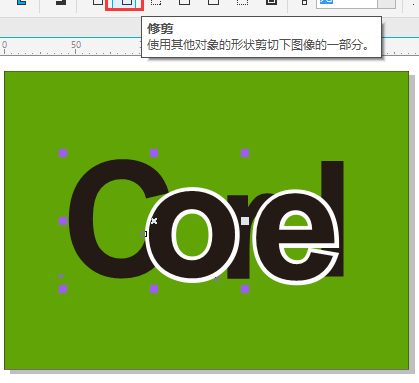Click the X center marker of the selection

click(154, 221)
